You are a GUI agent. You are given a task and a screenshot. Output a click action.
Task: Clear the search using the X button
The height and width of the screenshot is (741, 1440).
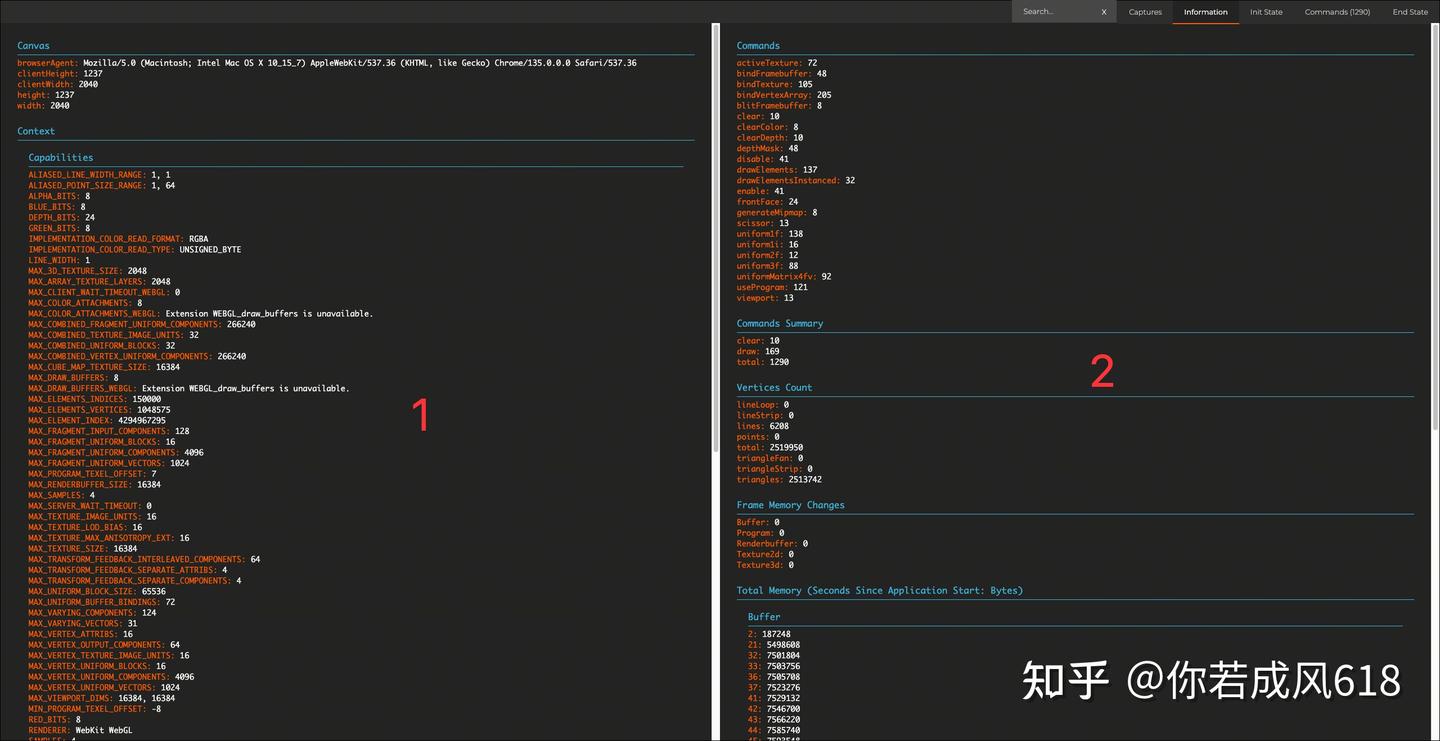pos(1104,11)
